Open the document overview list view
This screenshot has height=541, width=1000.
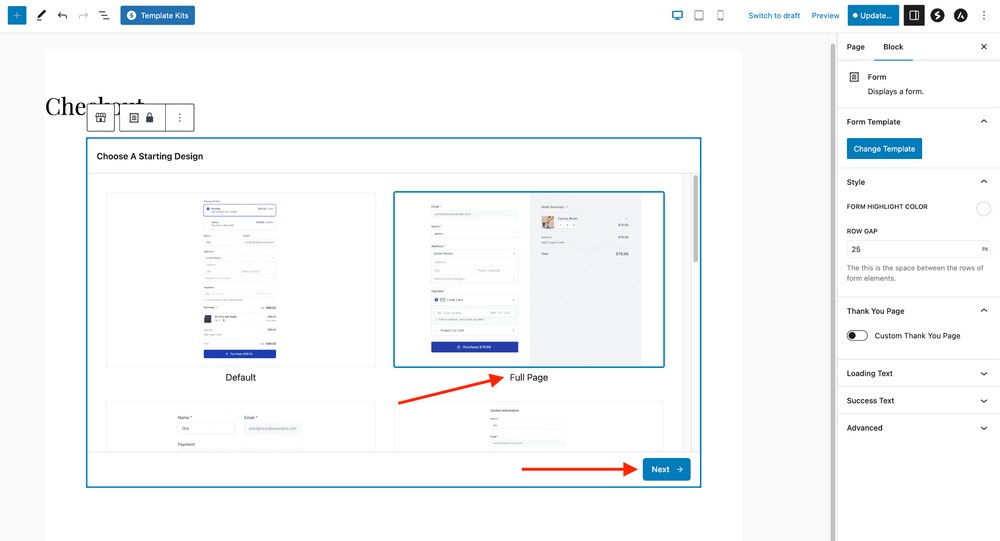click(x=104, y=15)
